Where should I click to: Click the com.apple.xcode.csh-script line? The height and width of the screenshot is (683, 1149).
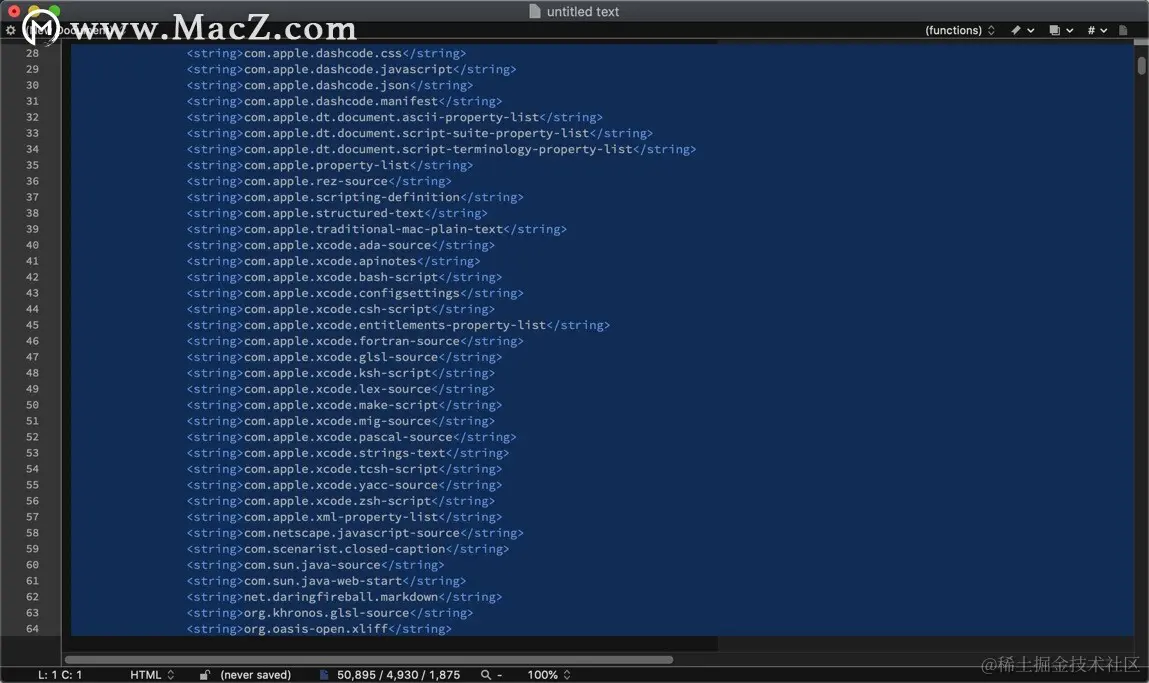click(x=340, y=309)
